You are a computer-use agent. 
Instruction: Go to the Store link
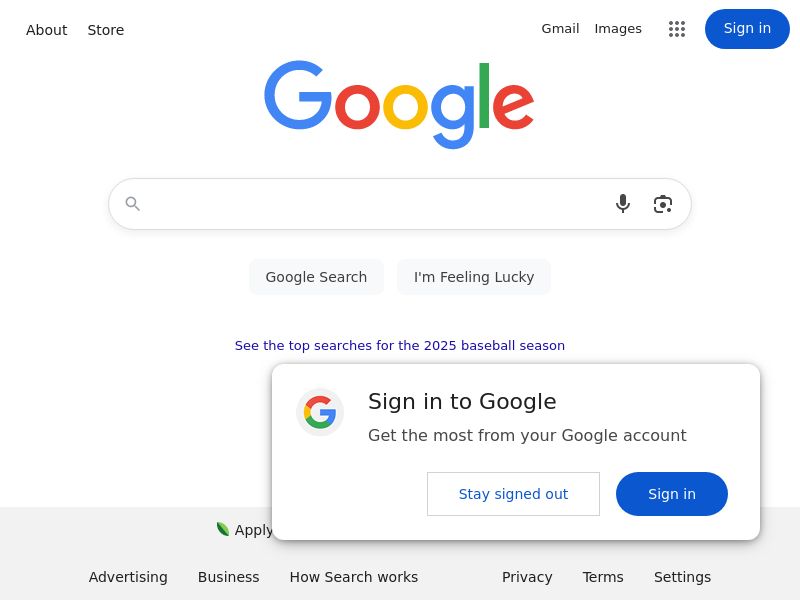coord(106,30)
